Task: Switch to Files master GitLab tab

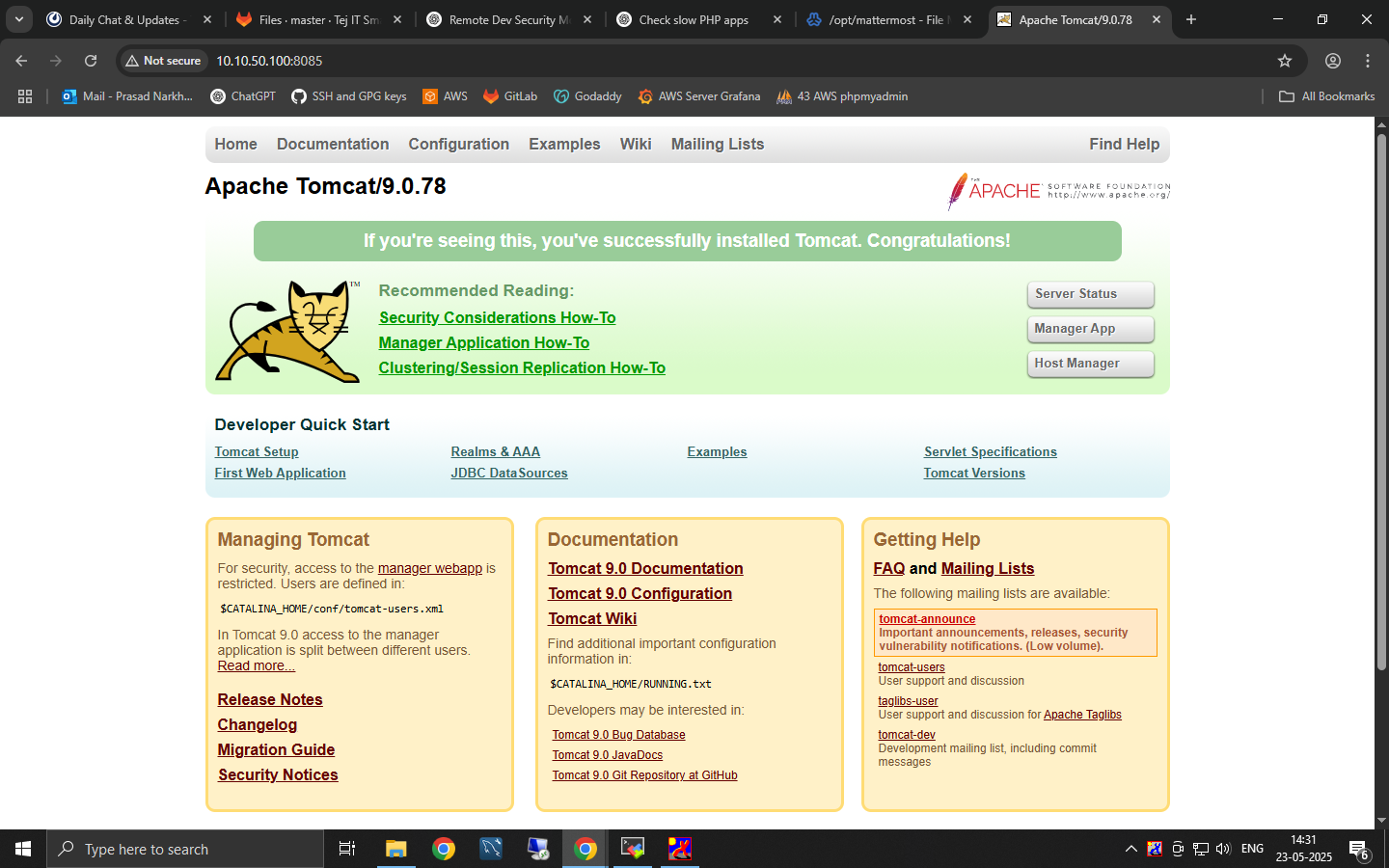Action: pyautogui.click(x=319, y=19)
